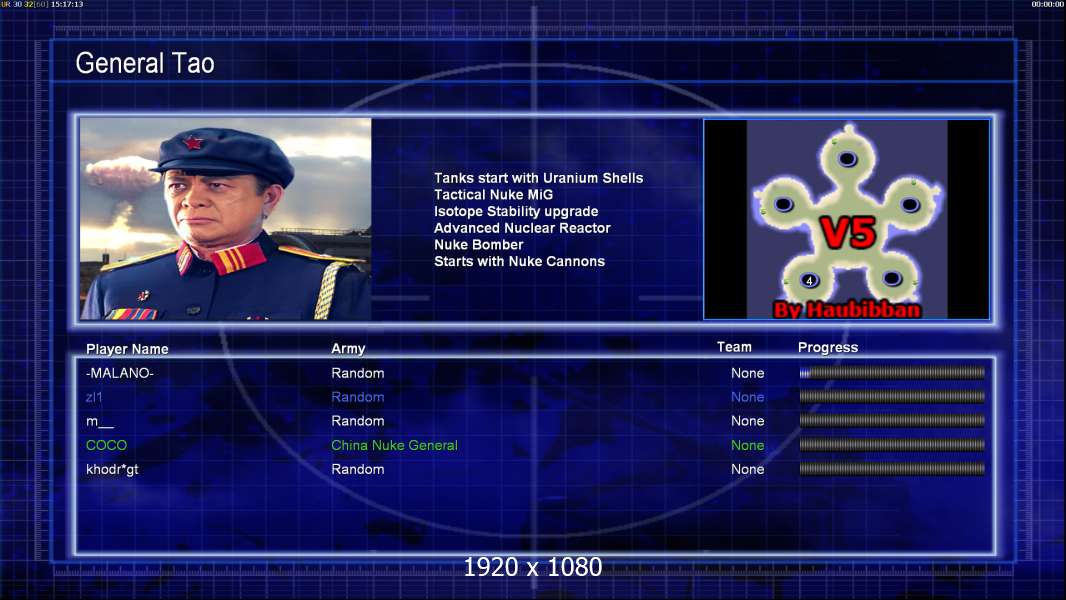Select the COCO player name

106,445
